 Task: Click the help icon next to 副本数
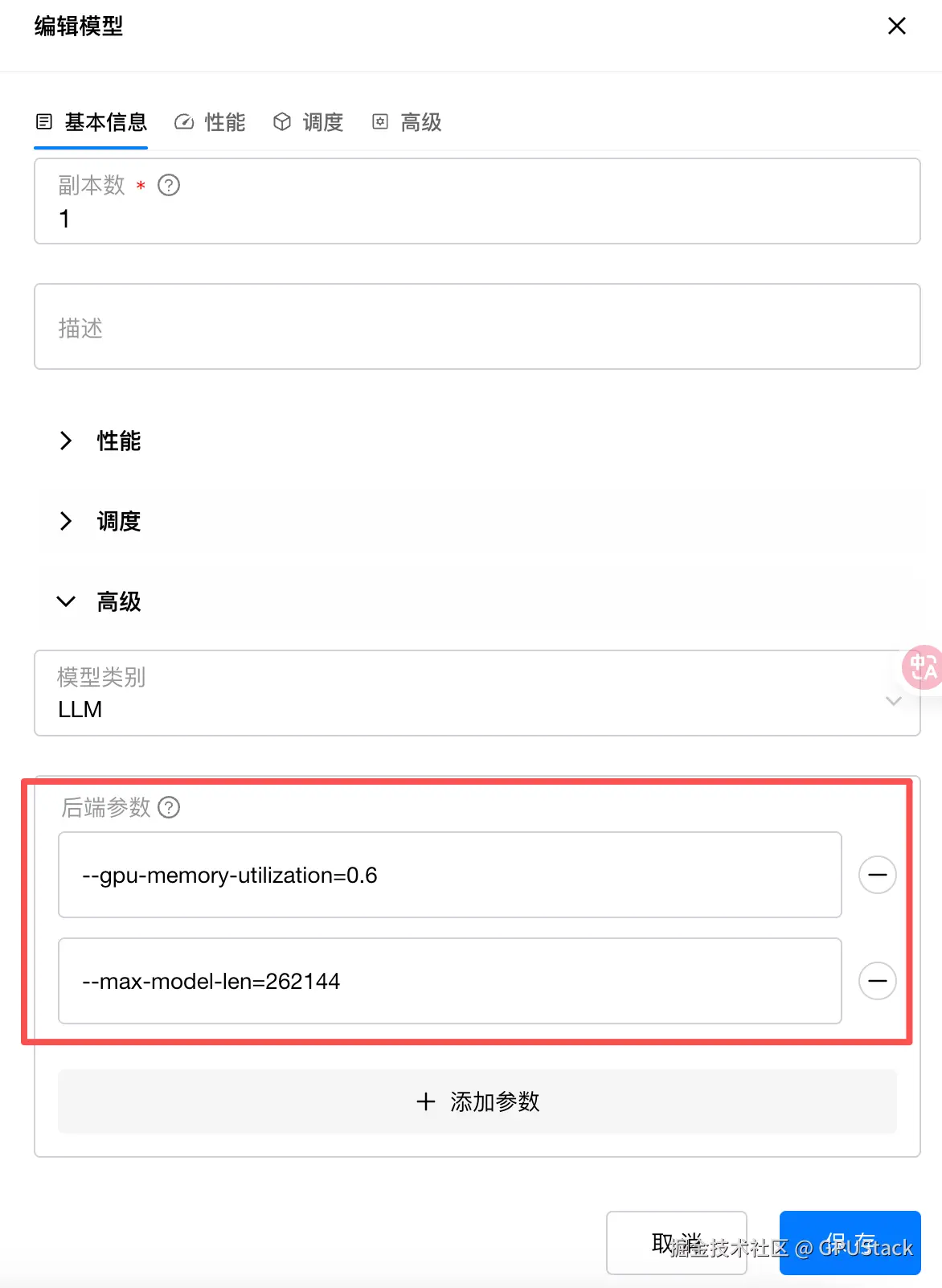169,186
